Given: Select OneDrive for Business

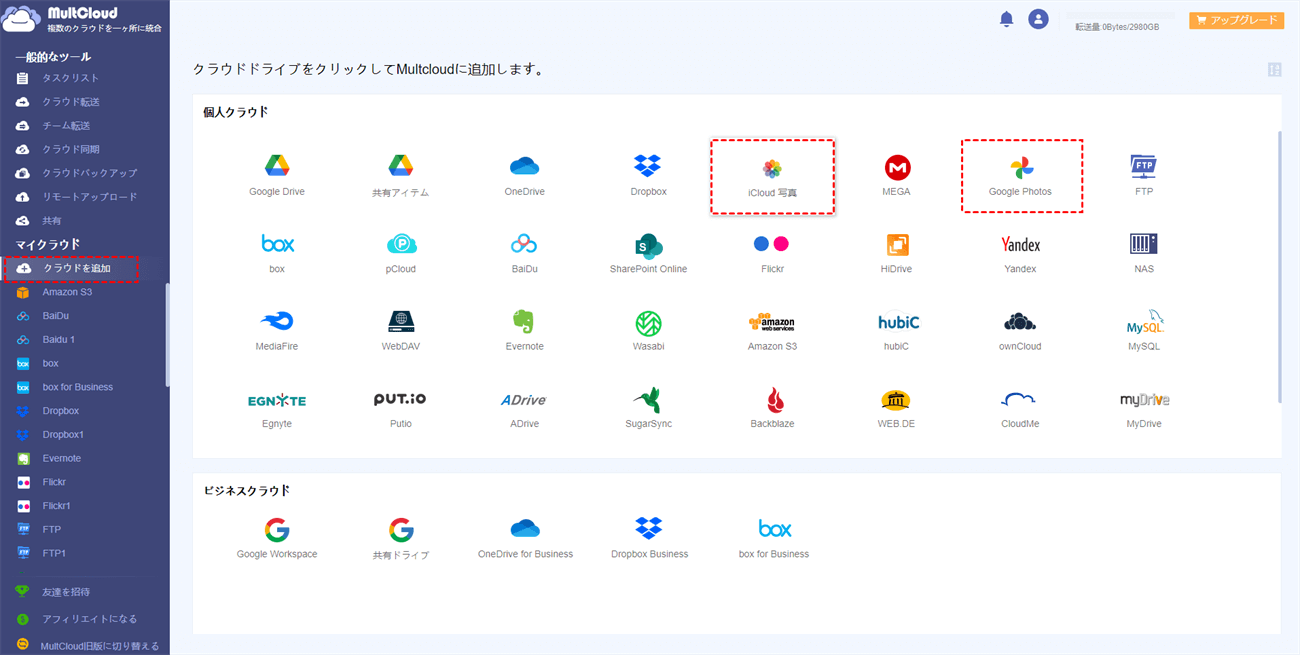Looking at the screenshot, I should tap(525, 538).
